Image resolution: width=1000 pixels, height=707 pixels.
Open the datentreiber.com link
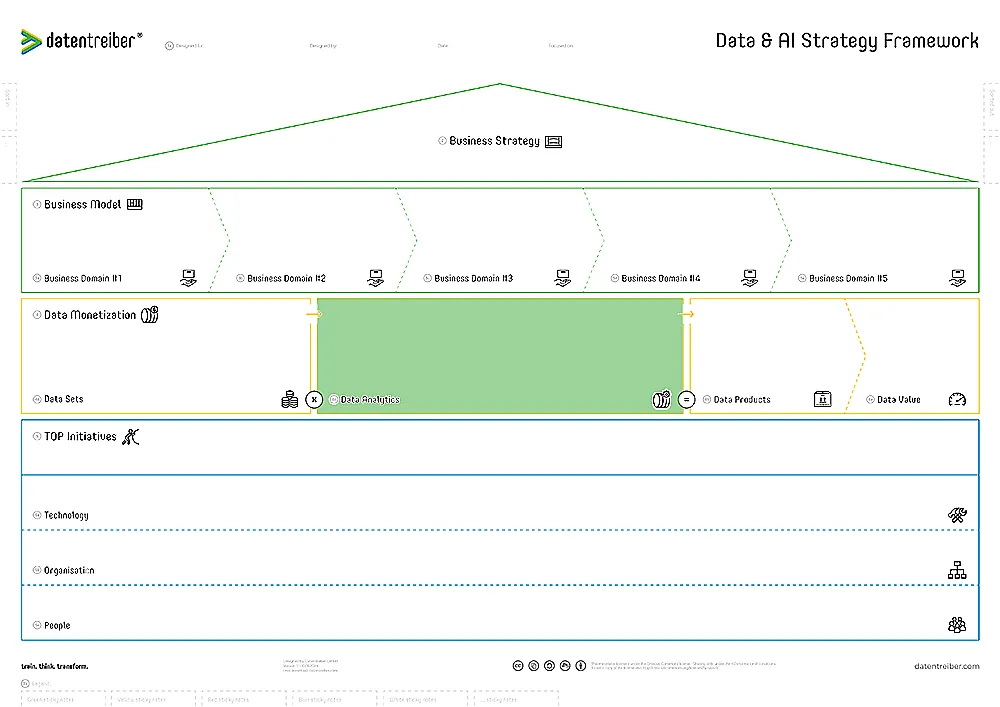point(946,666)
